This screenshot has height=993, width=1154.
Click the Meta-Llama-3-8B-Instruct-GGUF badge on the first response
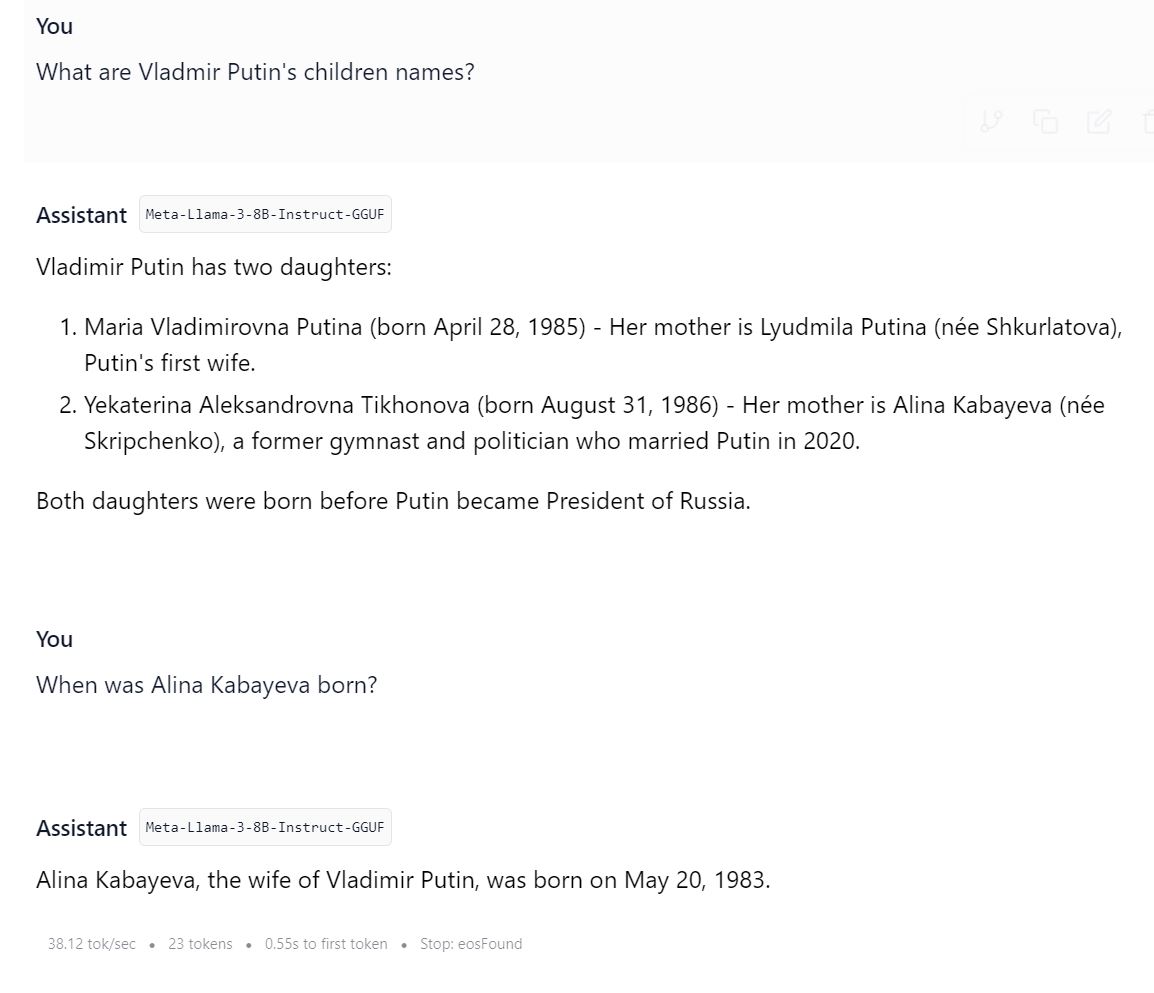[265, 213]
